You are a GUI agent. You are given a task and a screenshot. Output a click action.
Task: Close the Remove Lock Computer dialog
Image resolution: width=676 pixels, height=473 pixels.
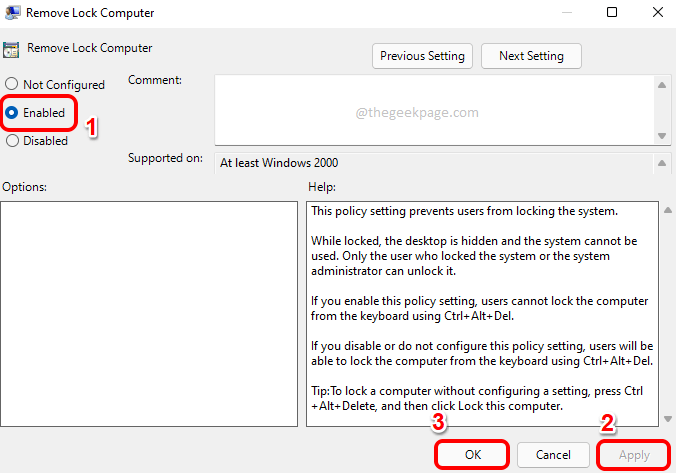657,14
